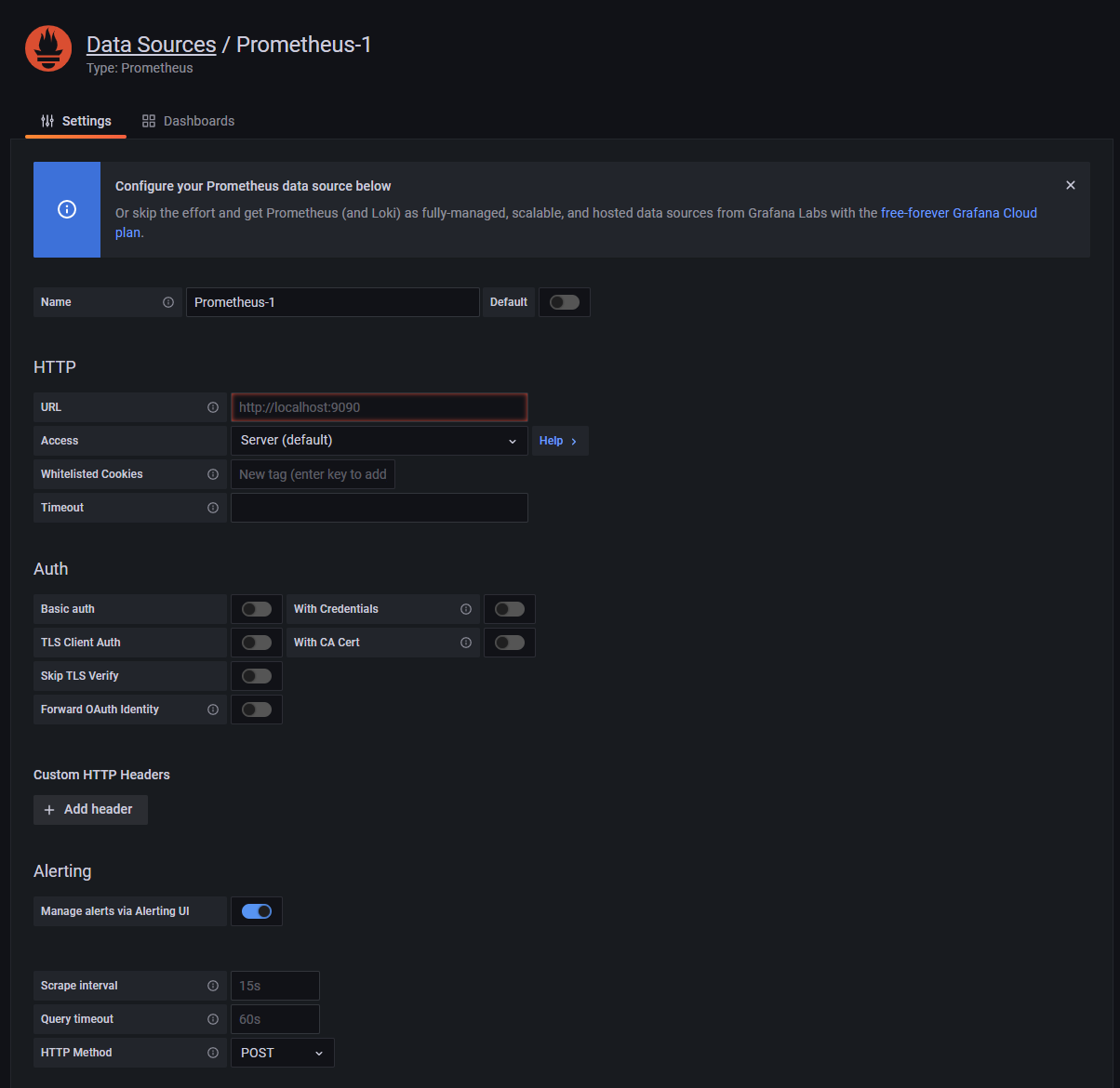Open the HTTP Method POST dropdown
Screen dimensions: 1120x1088
283,1053
